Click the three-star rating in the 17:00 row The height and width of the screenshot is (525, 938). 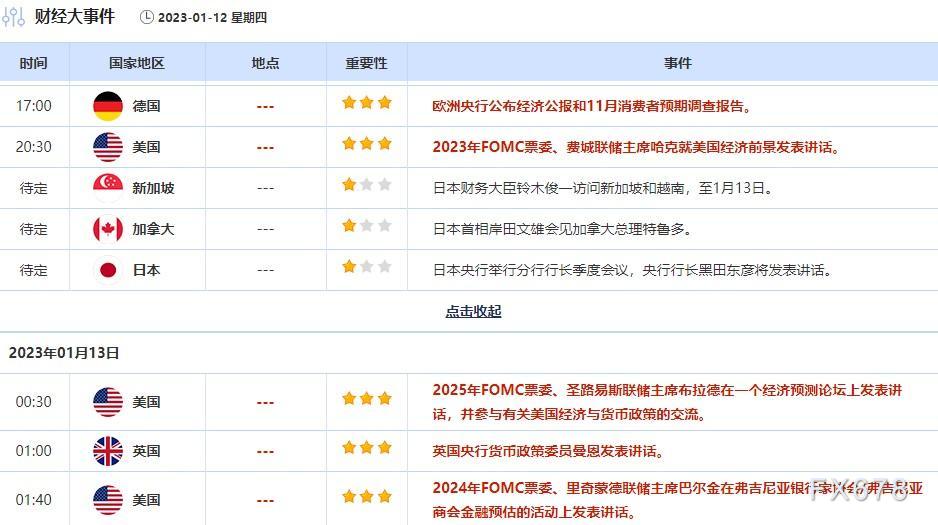[x=367, y=103]
